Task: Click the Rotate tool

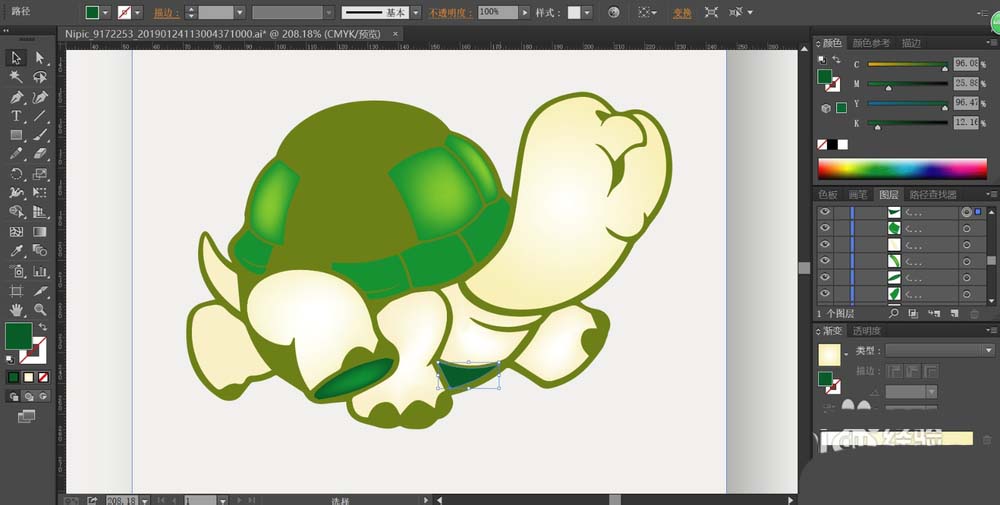Action: coord(17,174)
